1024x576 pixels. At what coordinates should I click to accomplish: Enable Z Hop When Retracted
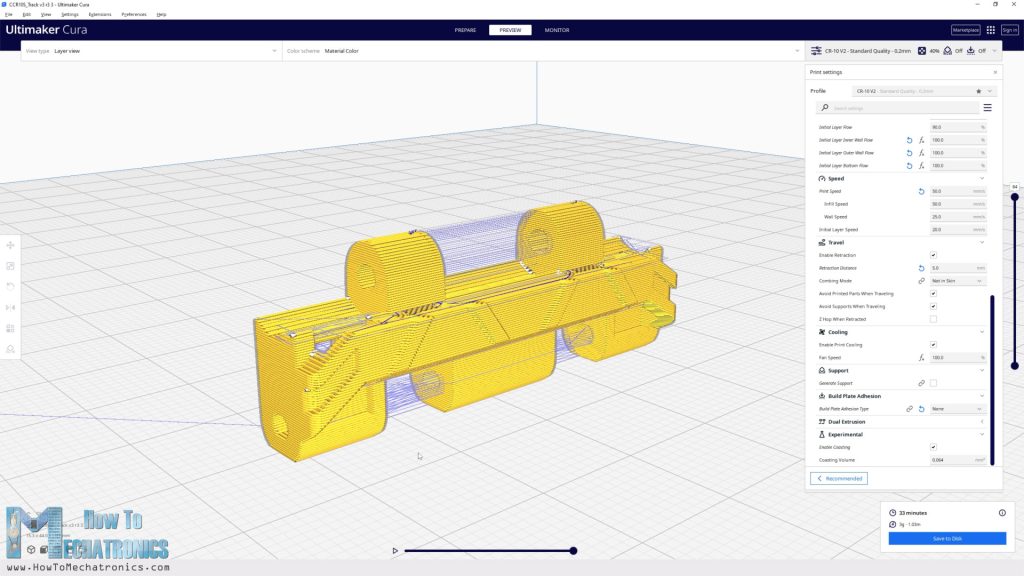[932, 317]
